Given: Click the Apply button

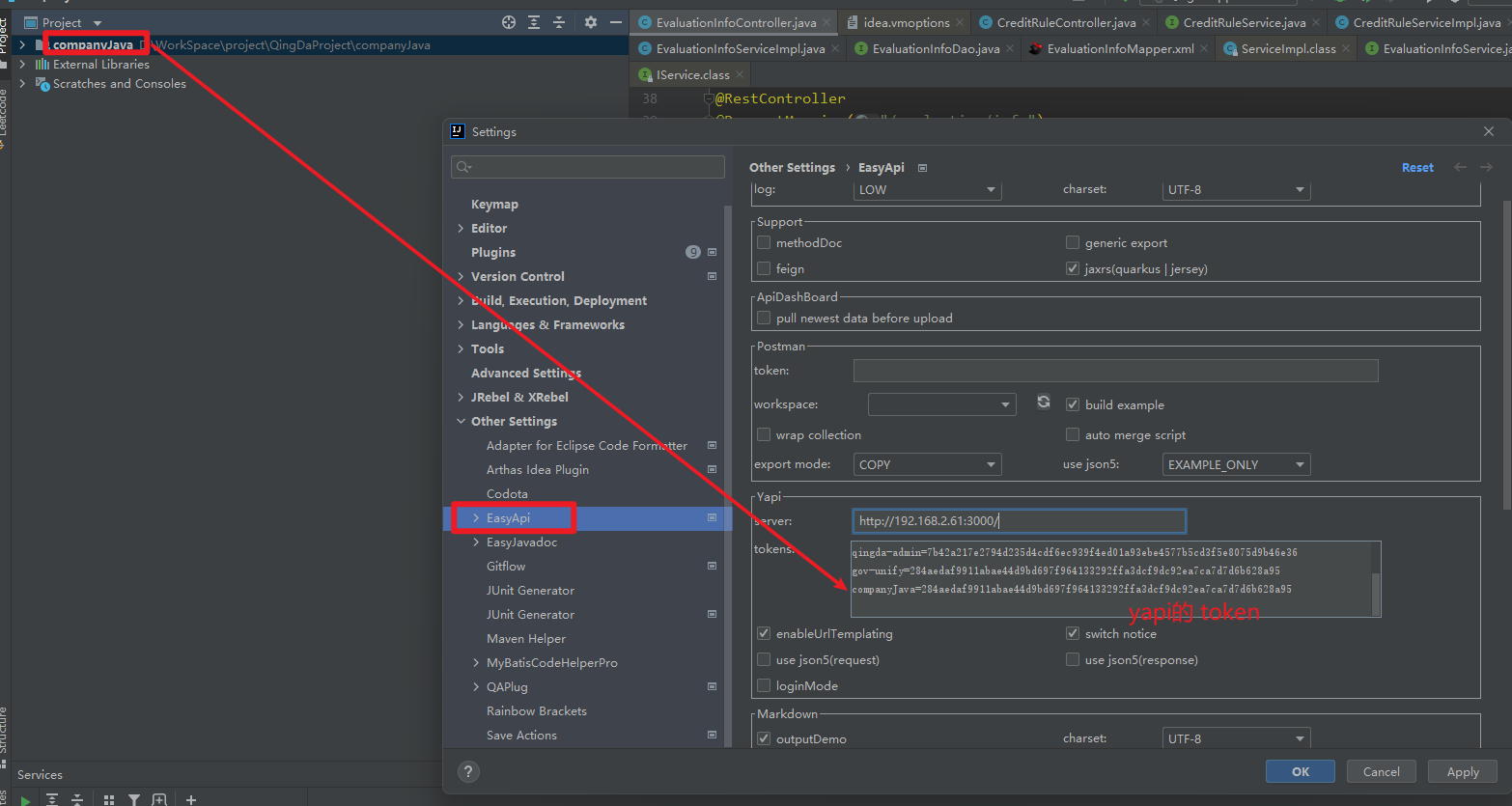Looking at the screenshot, I should (1462, 771).
